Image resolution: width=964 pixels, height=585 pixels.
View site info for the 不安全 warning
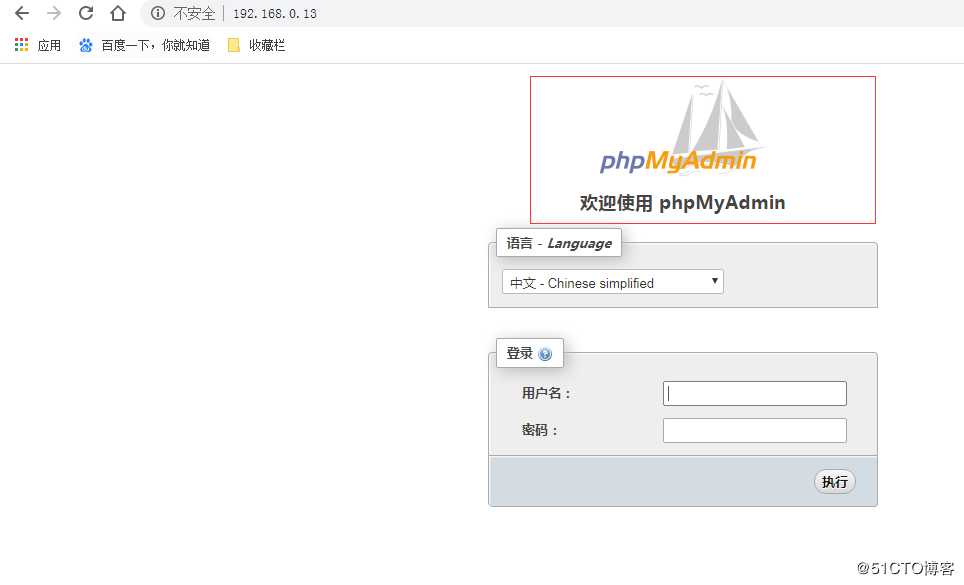coord(158,13)
